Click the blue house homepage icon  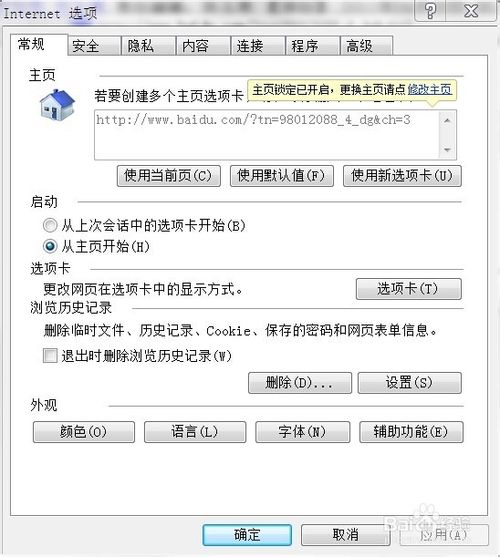pyautogui.click(x=57, y=104)
